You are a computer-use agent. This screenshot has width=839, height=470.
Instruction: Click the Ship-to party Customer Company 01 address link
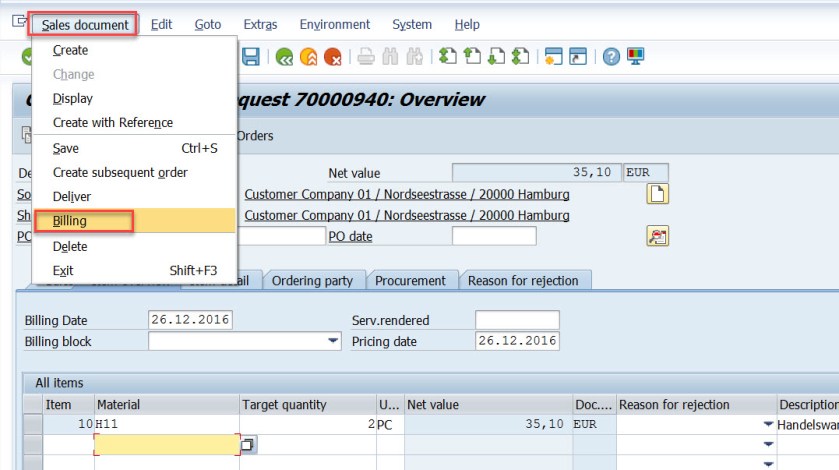407,215
